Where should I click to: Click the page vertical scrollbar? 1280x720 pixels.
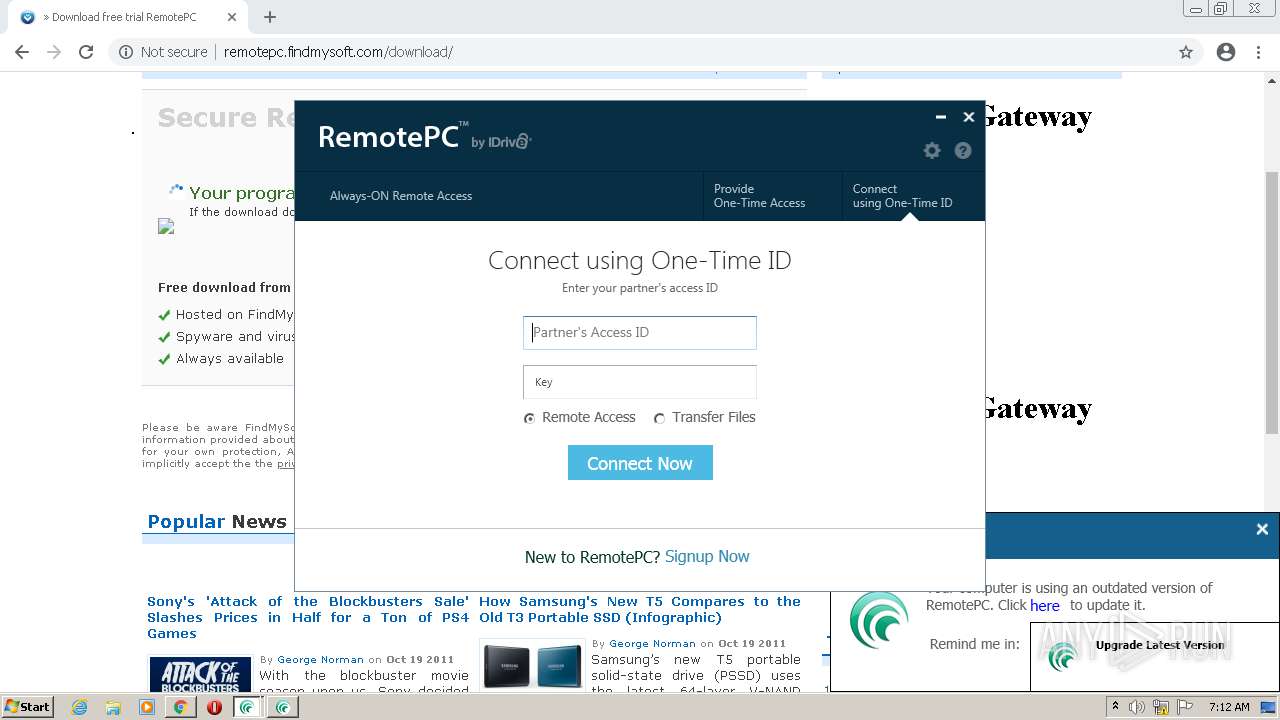tap(1272, 303)
